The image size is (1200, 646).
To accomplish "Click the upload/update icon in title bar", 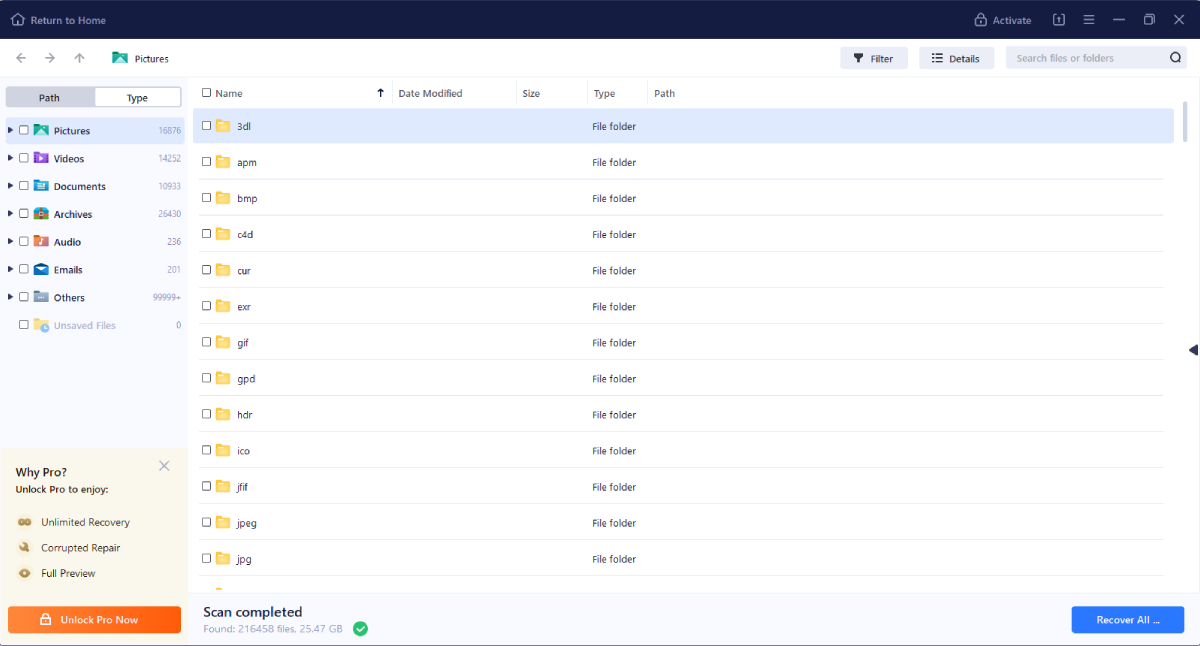I will [1059, 20].
